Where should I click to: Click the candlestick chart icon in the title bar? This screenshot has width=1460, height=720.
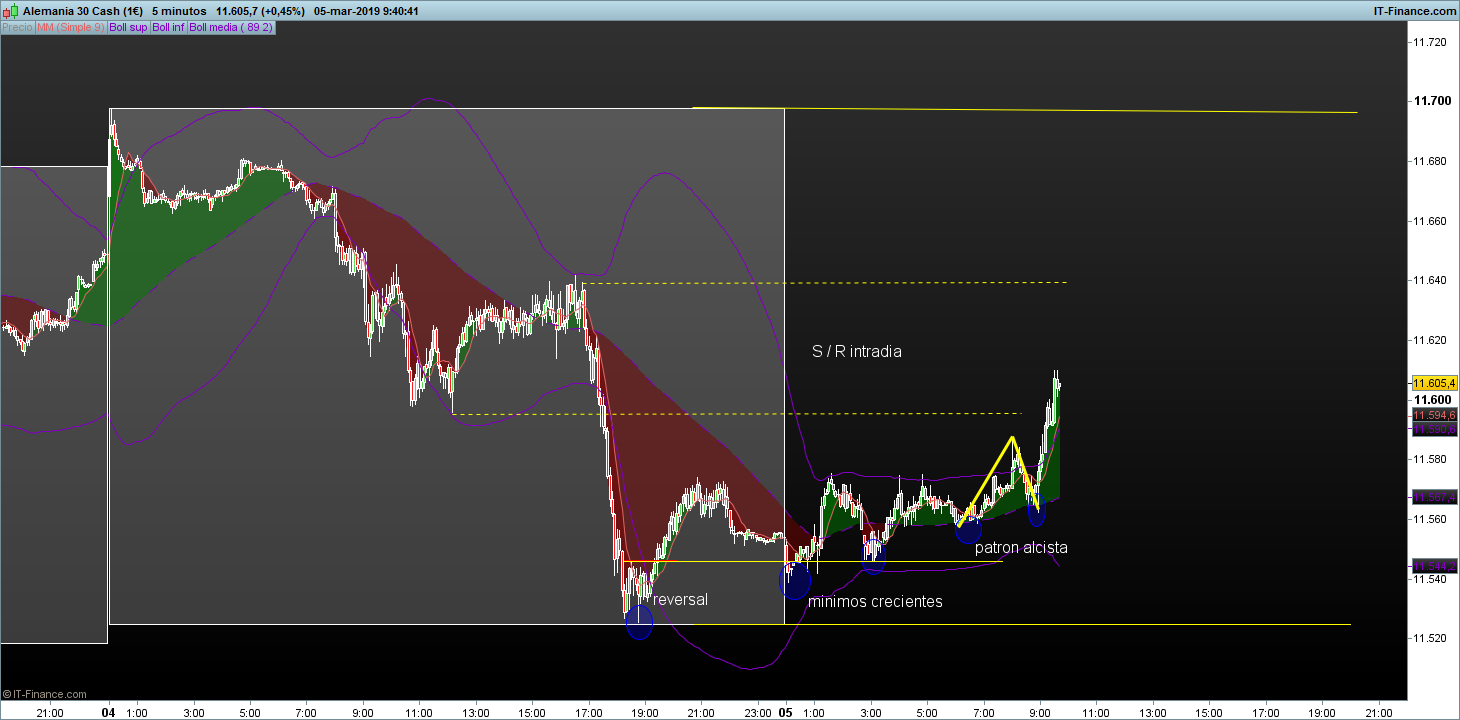pos(11,11)
